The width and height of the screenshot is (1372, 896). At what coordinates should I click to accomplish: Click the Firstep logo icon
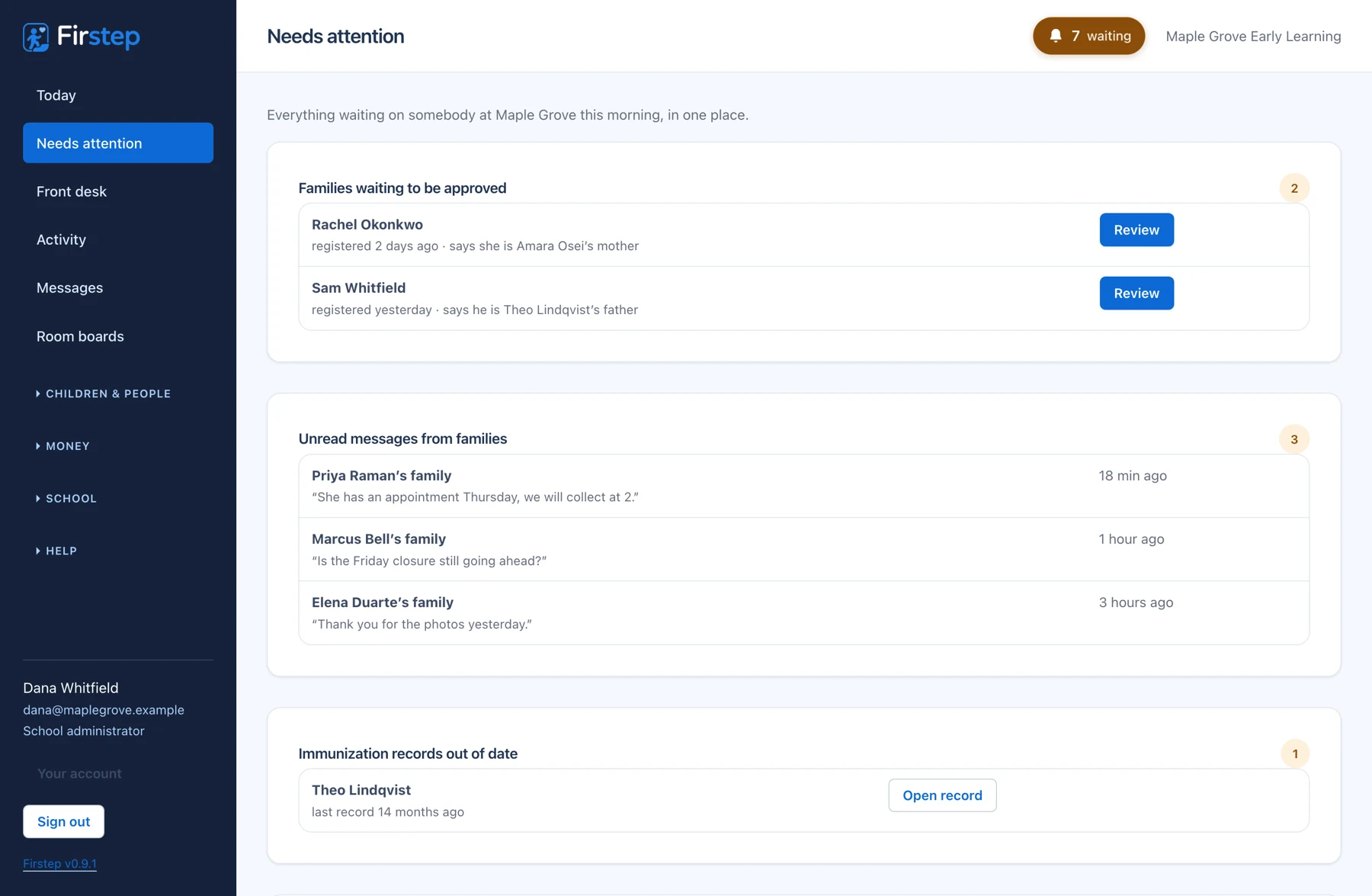pos(36,37)
